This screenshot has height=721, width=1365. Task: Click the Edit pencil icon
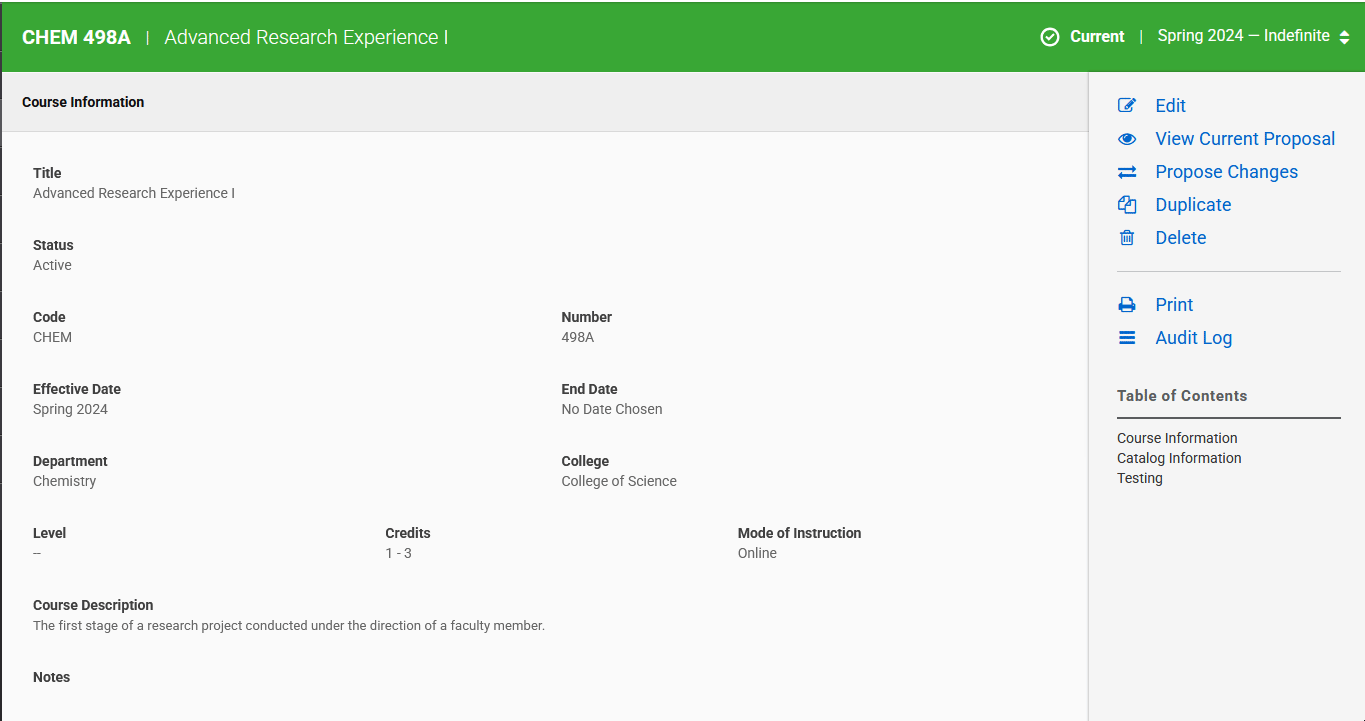(x=1127, y=106)
